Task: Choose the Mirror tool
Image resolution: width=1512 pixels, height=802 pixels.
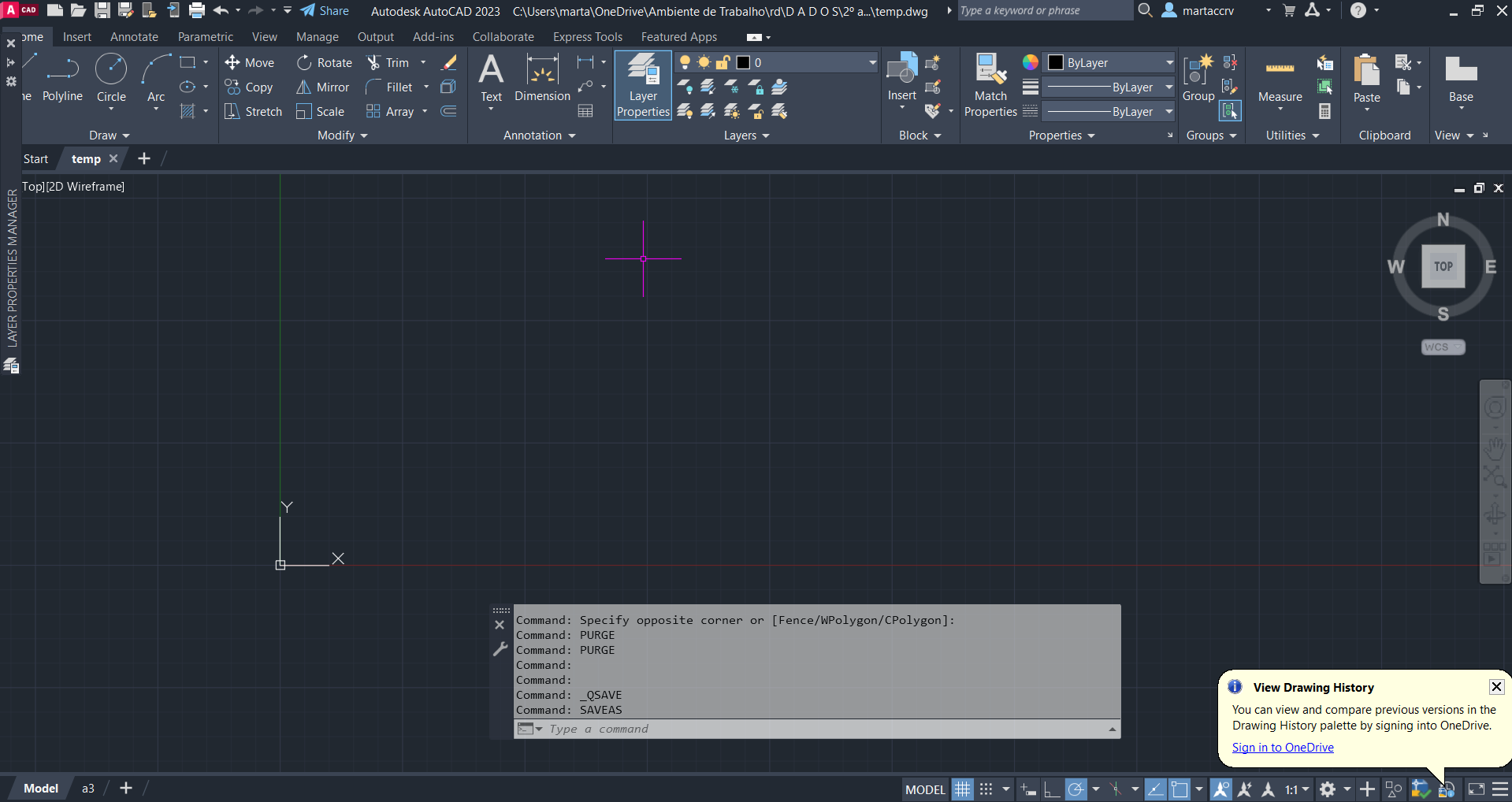Action: tap(322, 87)
